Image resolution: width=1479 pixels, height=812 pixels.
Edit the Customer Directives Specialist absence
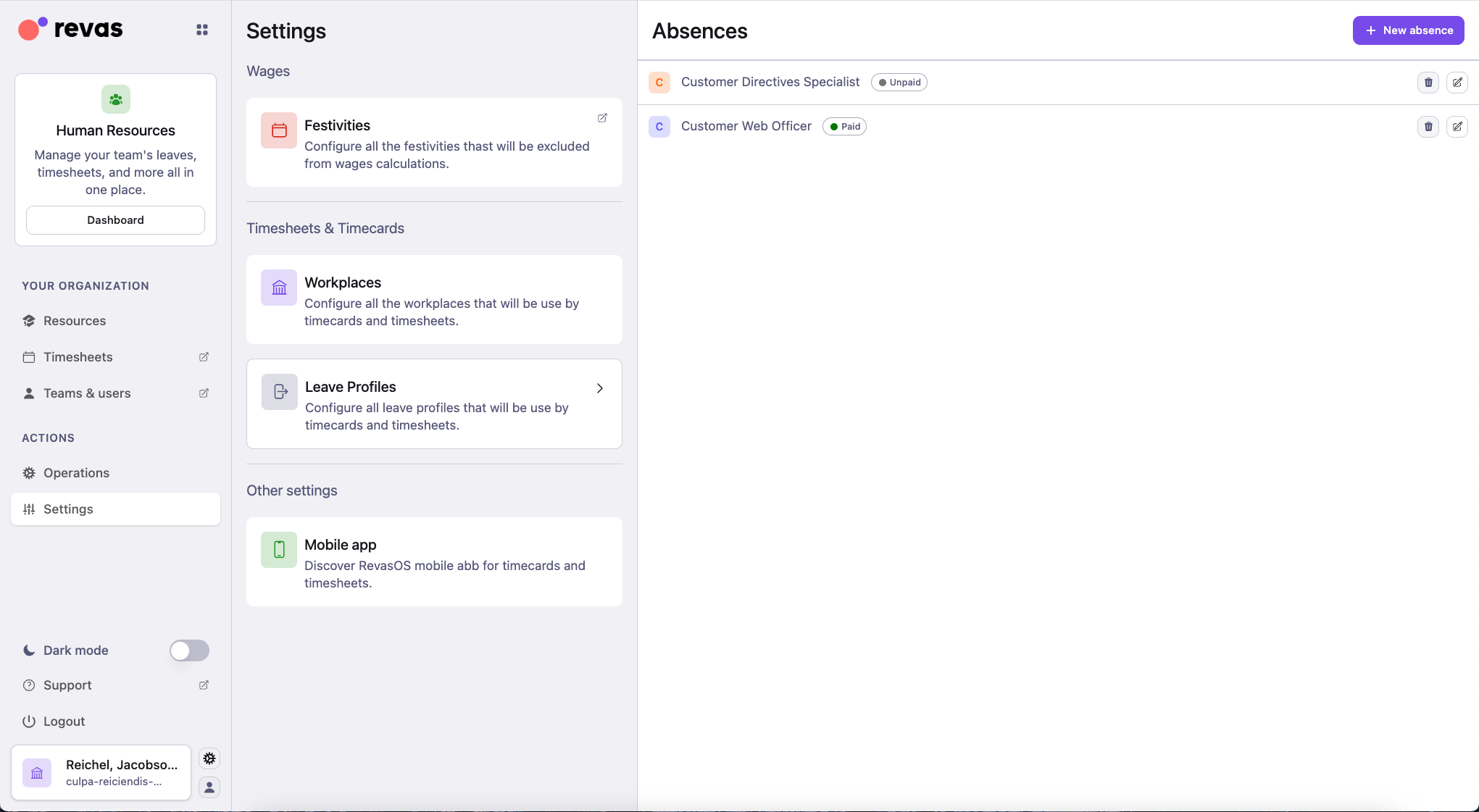1457,83
